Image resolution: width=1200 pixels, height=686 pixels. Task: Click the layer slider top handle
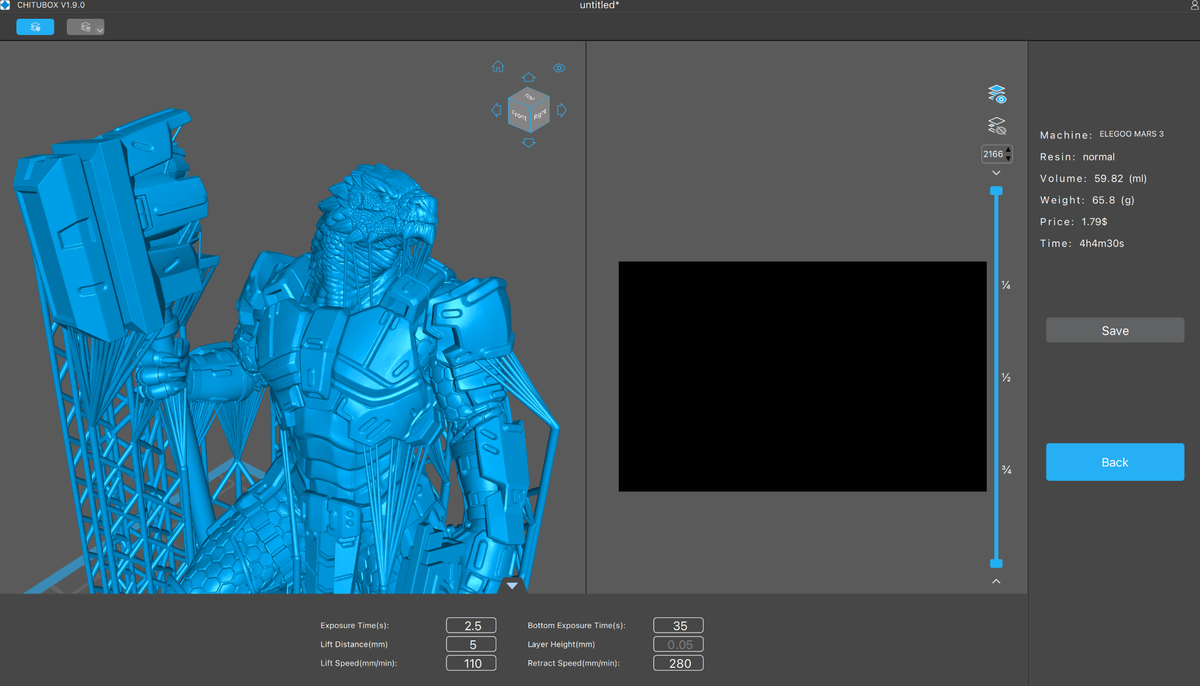(996, 190)
